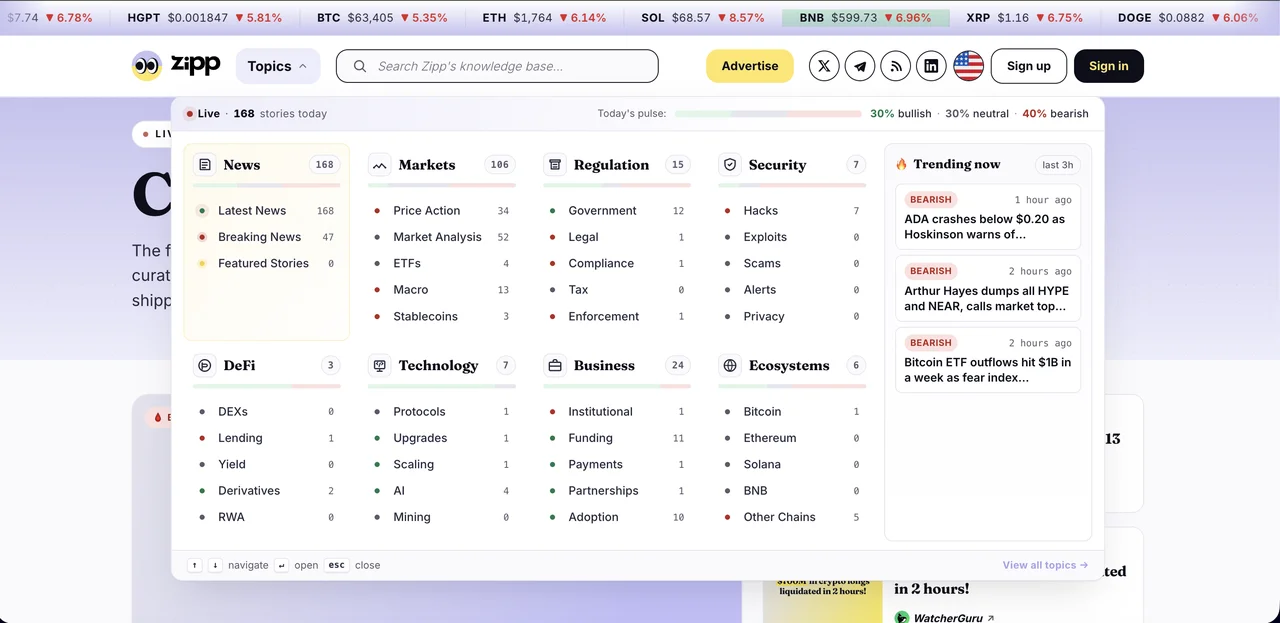The width and height of the screenshot is (1280, 623).
Task: Click the BTC $63,405 ticker entry
Action: pyautogui.click(x=382, y=18)
